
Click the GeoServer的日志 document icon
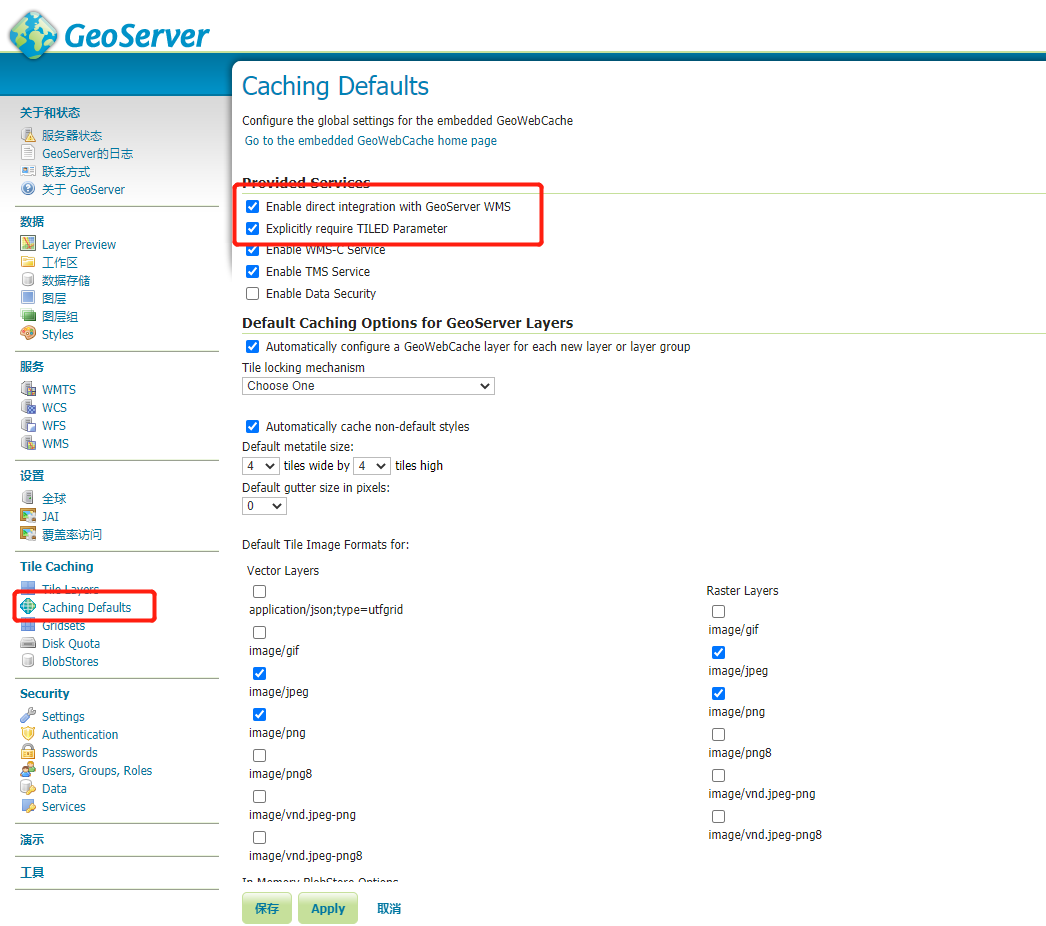[28, 153]
